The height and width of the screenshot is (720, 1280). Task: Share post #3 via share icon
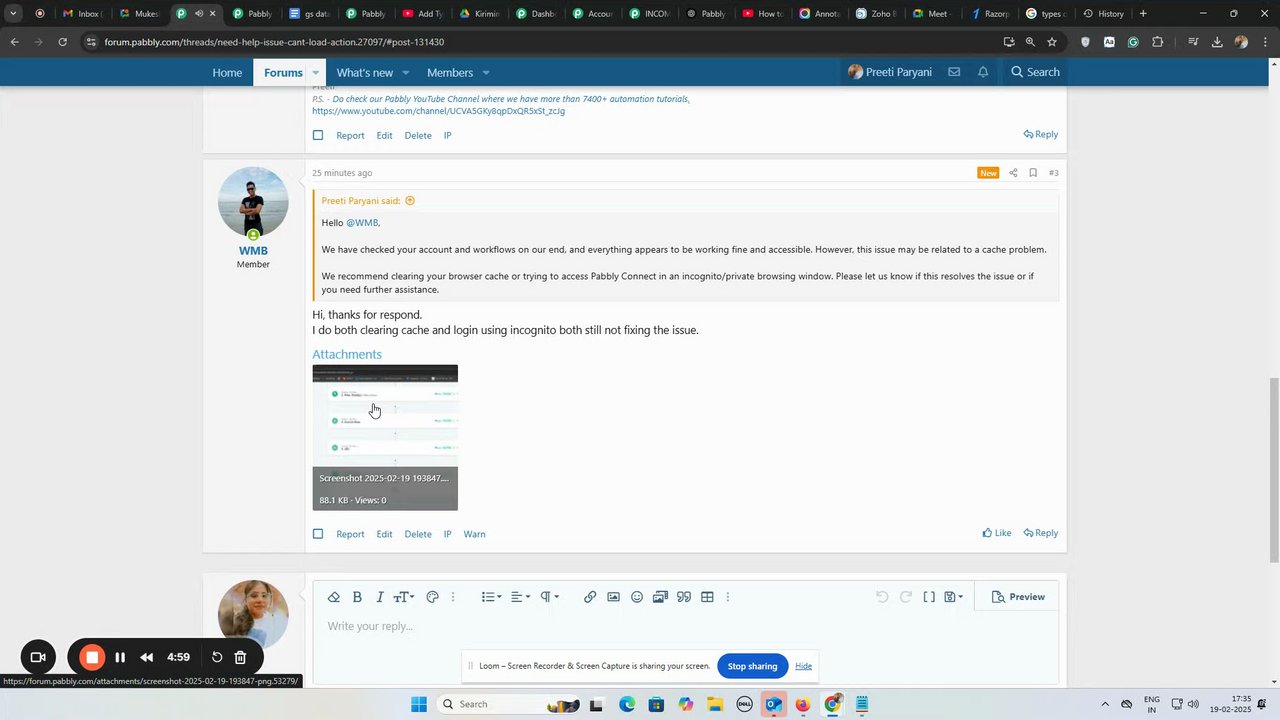(1013, 173)
